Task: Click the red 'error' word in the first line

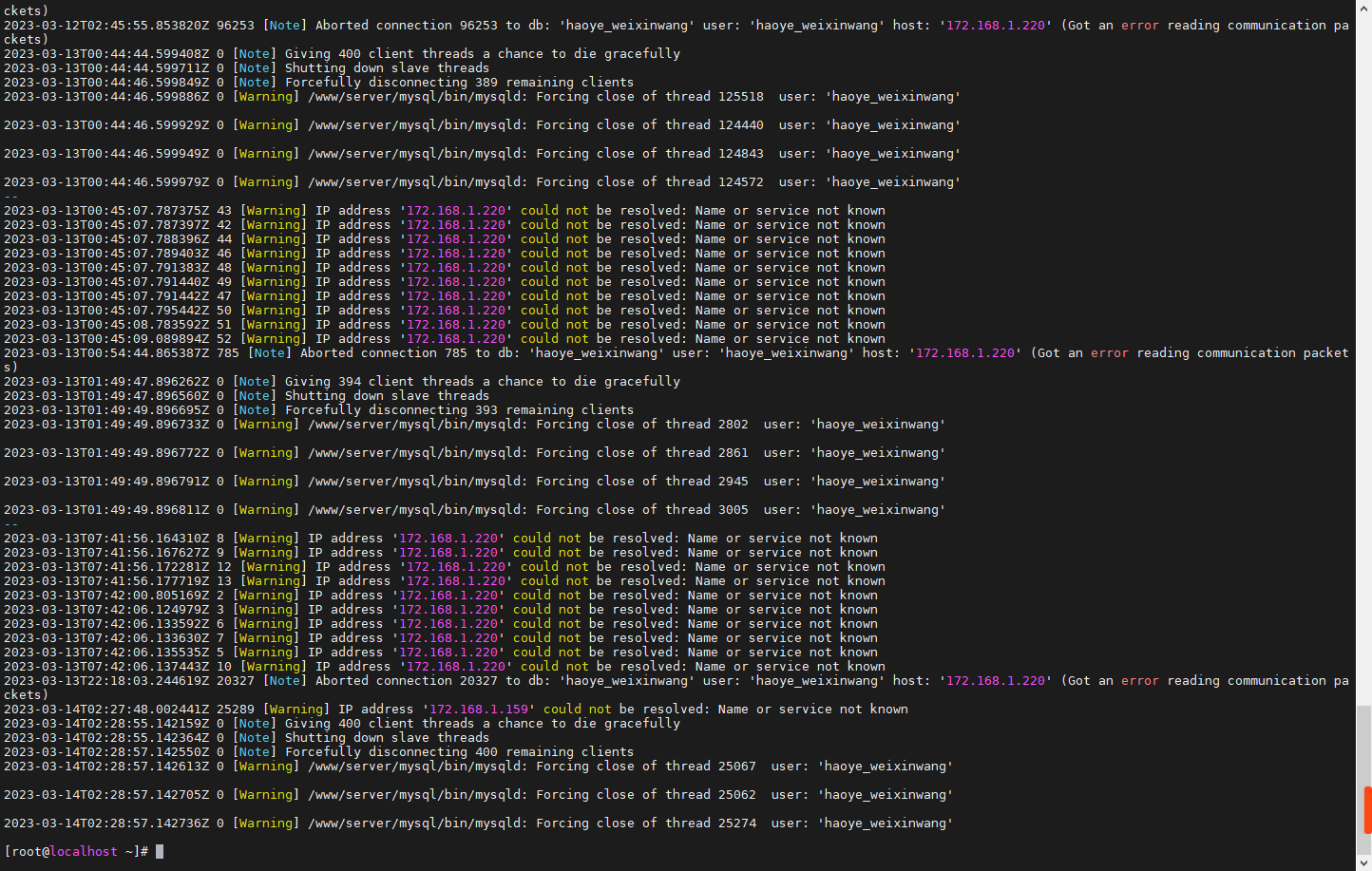Action: click(1139, 26)
